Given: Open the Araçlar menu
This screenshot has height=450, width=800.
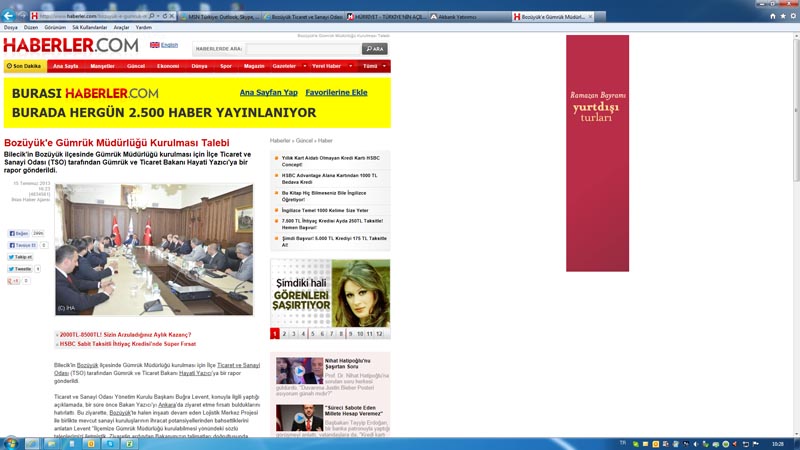Looking at the screenshot, I should point(121,28).
